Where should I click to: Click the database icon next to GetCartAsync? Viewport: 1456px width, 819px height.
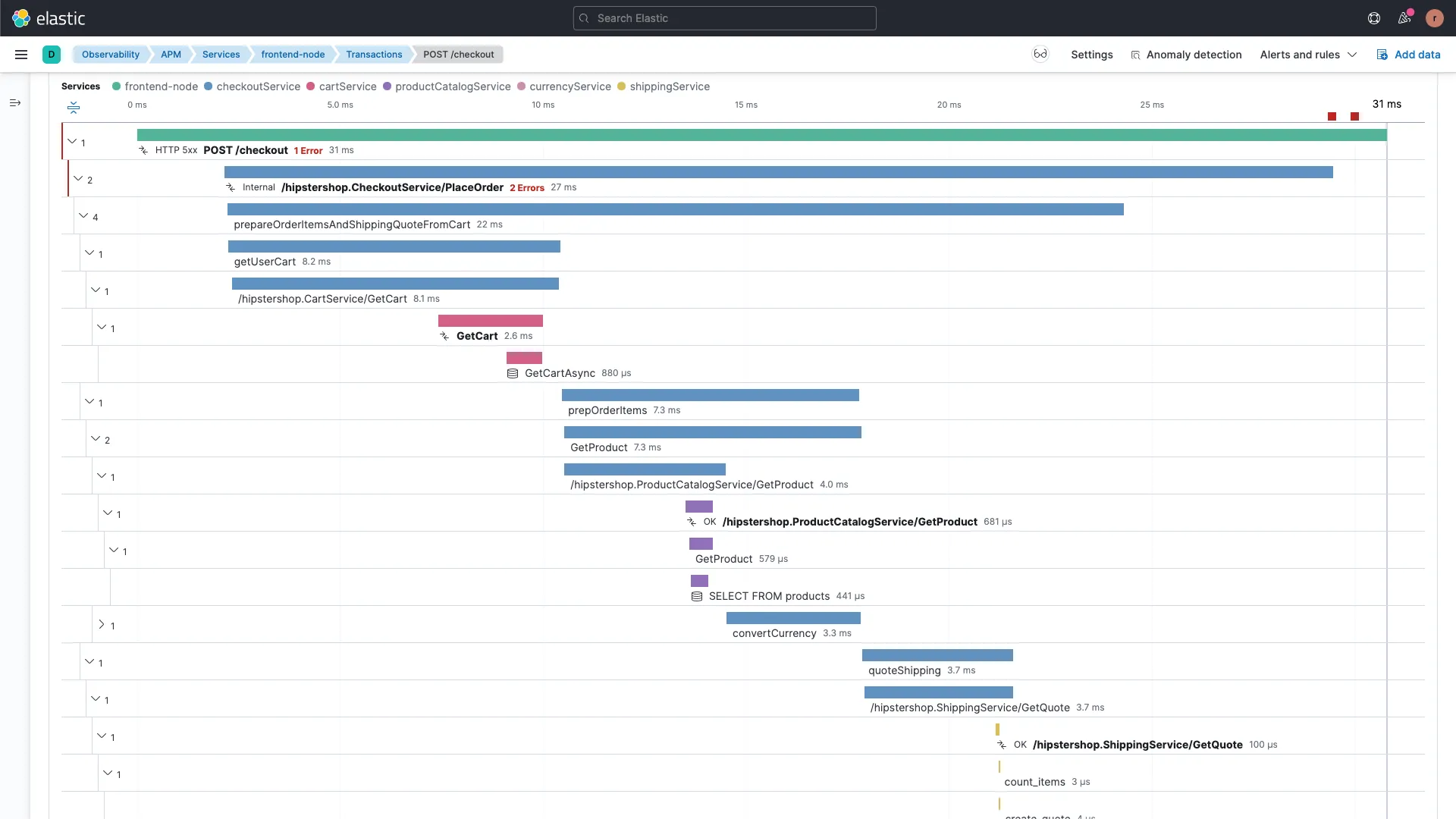tap(513, 372)
